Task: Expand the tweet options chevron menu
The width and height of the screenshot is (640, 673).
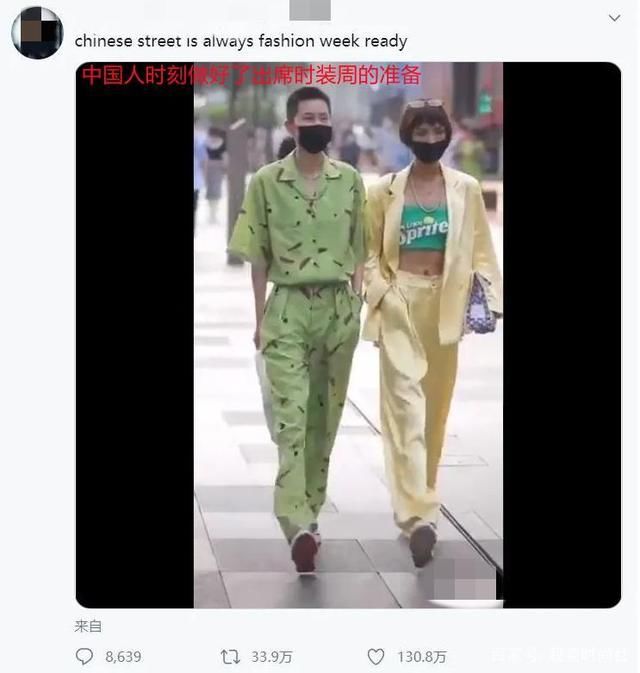Action: (615, 18)
